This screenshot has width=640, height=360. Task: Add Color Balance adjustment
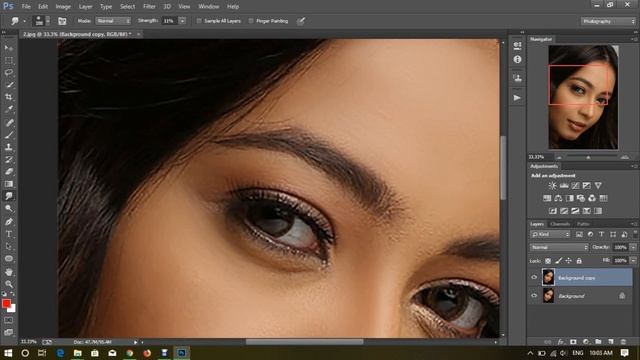(558, 198)
